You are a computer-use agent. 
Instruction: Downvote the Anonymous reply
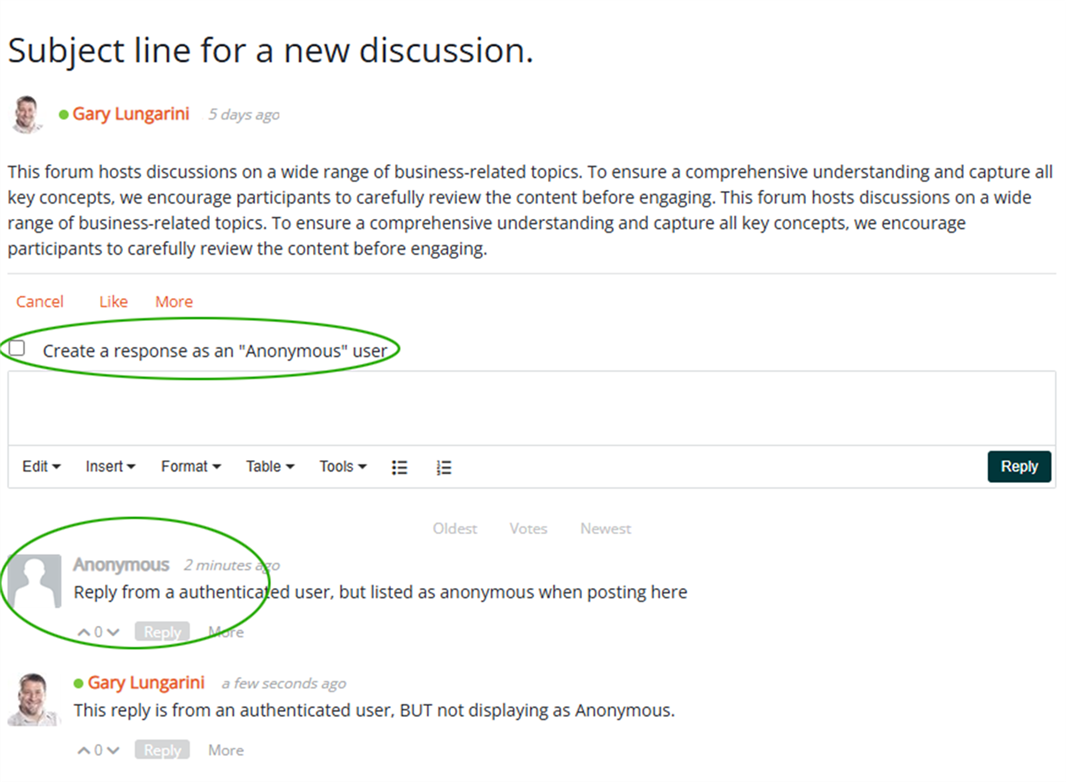(x=113, y=632)
